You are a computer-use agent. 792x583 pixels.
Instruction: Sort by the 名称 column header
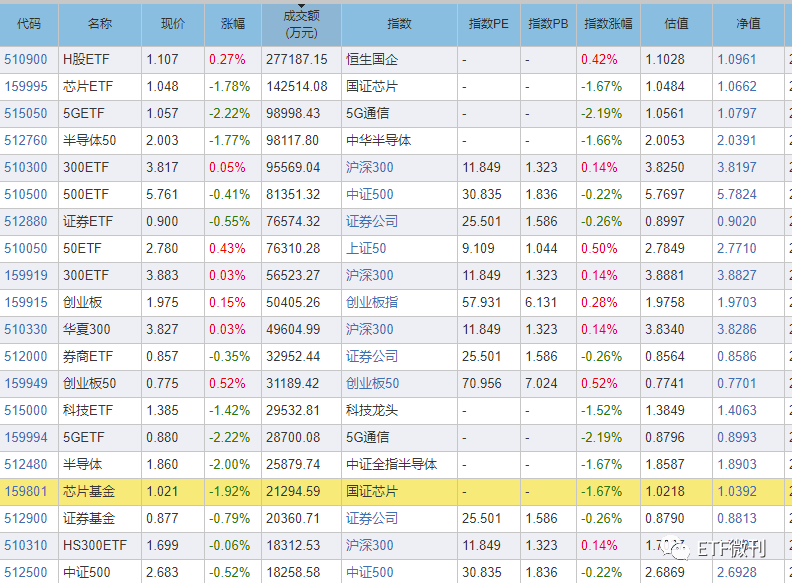click(100, 24)
